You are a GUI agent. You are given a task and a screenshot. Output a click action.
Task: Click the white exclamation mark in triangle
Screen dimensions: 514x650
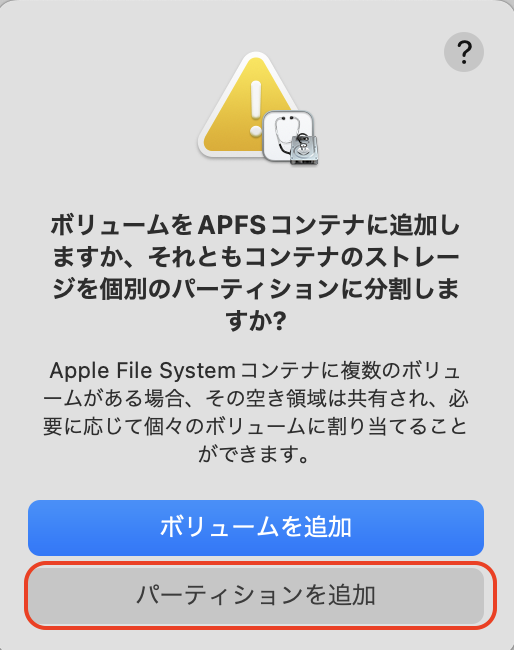tap(256, 108)
